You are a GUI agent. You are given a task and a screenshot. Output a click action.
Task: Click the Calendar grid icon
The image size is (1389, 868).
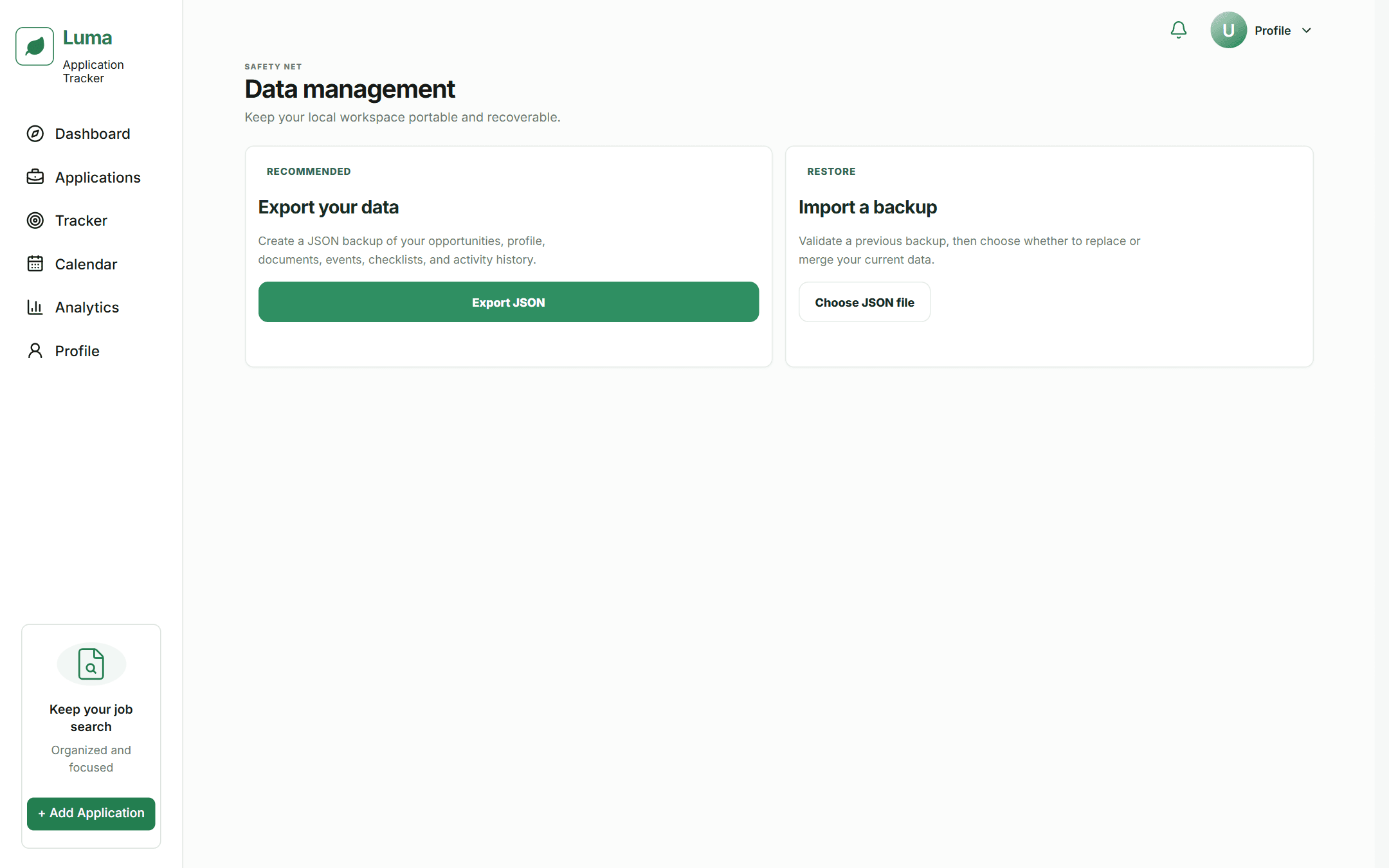pyautogui.click(x=35, y=264)
